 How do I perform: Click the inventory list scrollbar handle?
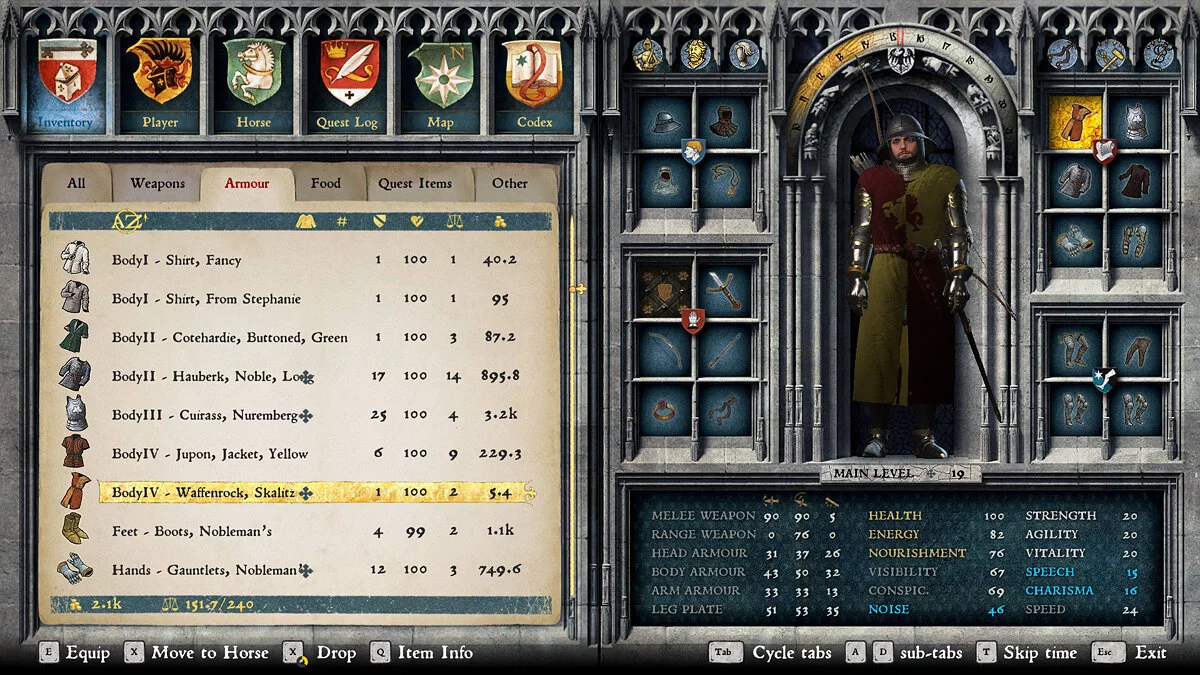coord(577,289)
